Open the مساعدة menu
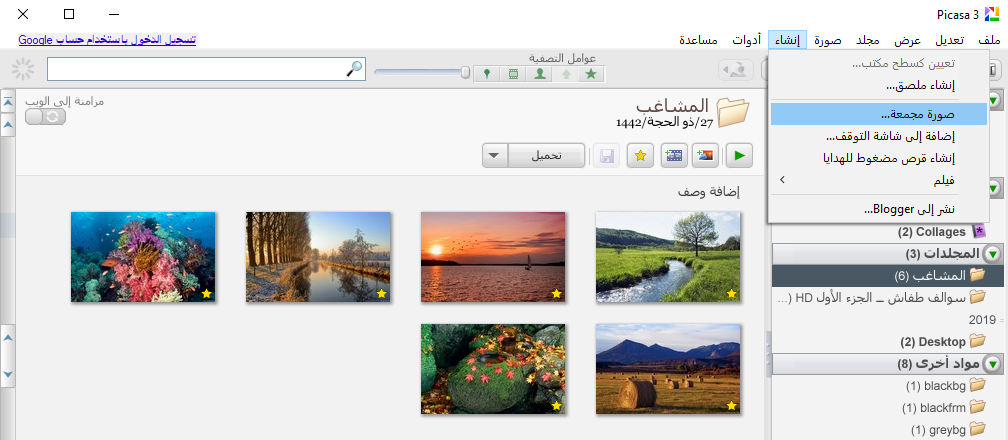This screenshot has width=1008, height=440. point(699,40)
